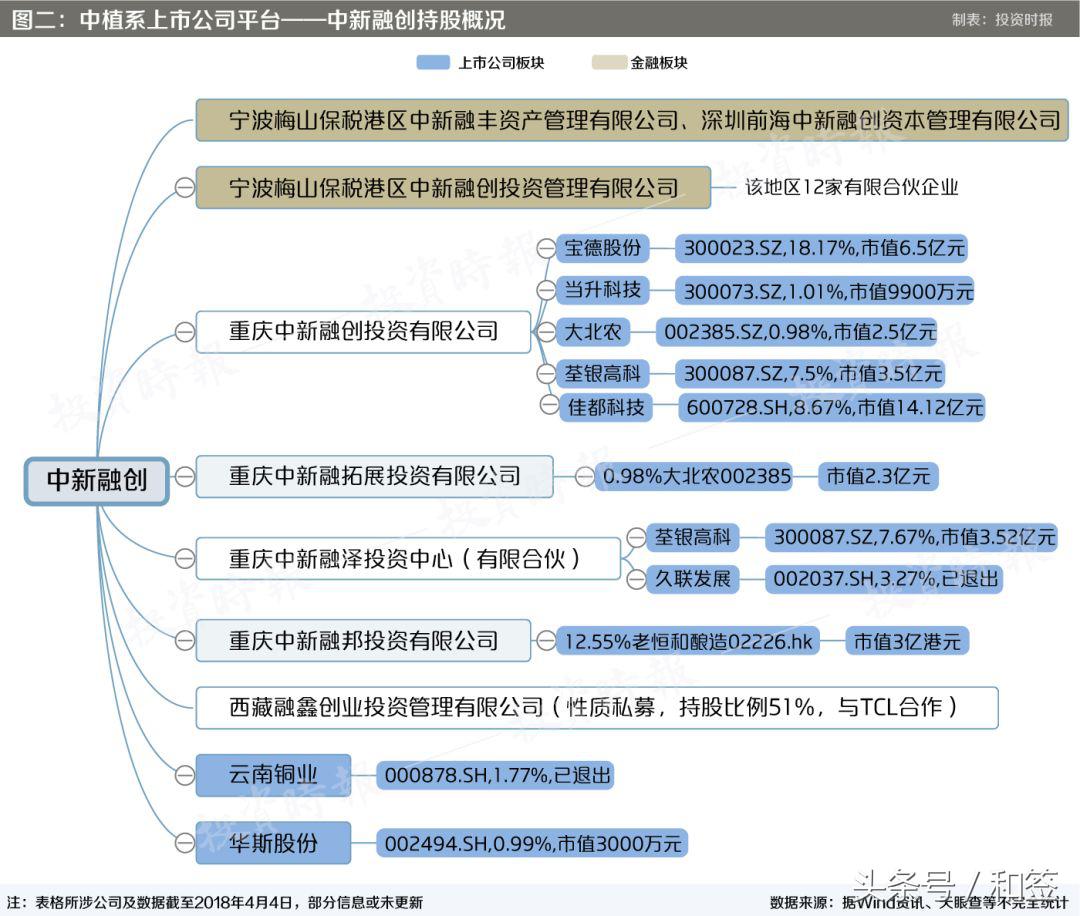Image resolution: width=1080 pixels, height=916 pixels.
Task: Toggle the 久联发展 branch marker
Action: click(636, 578)
